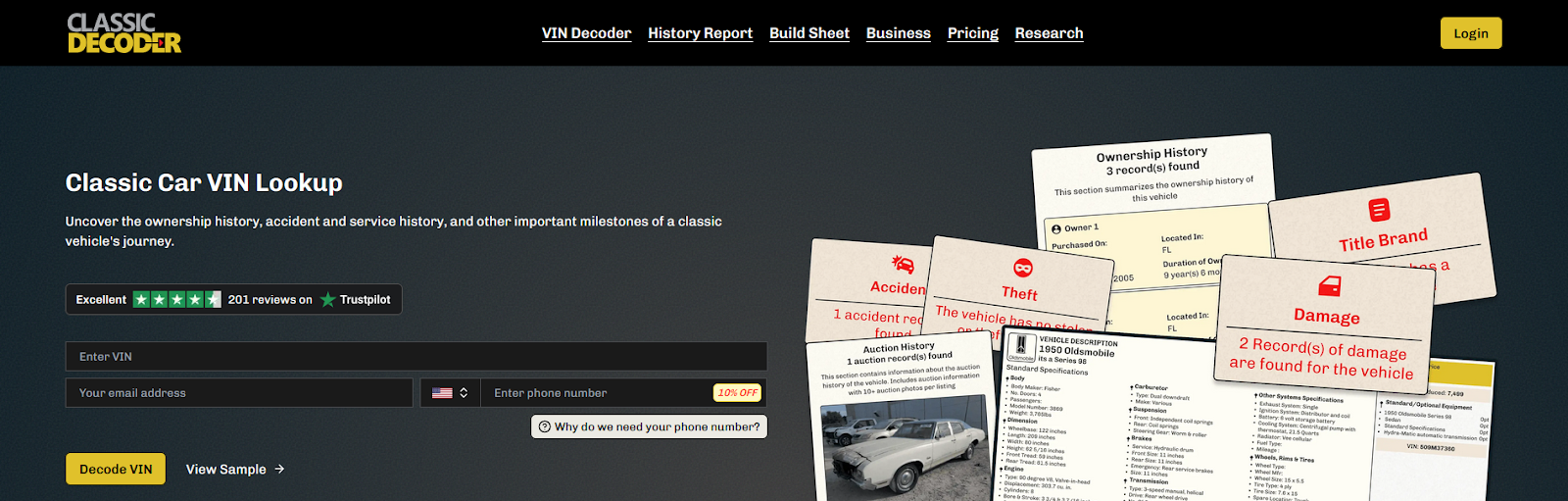This screenshot has height=501, width=1568.
Task: Focus the email address field
Action: (x=239, y=393)
